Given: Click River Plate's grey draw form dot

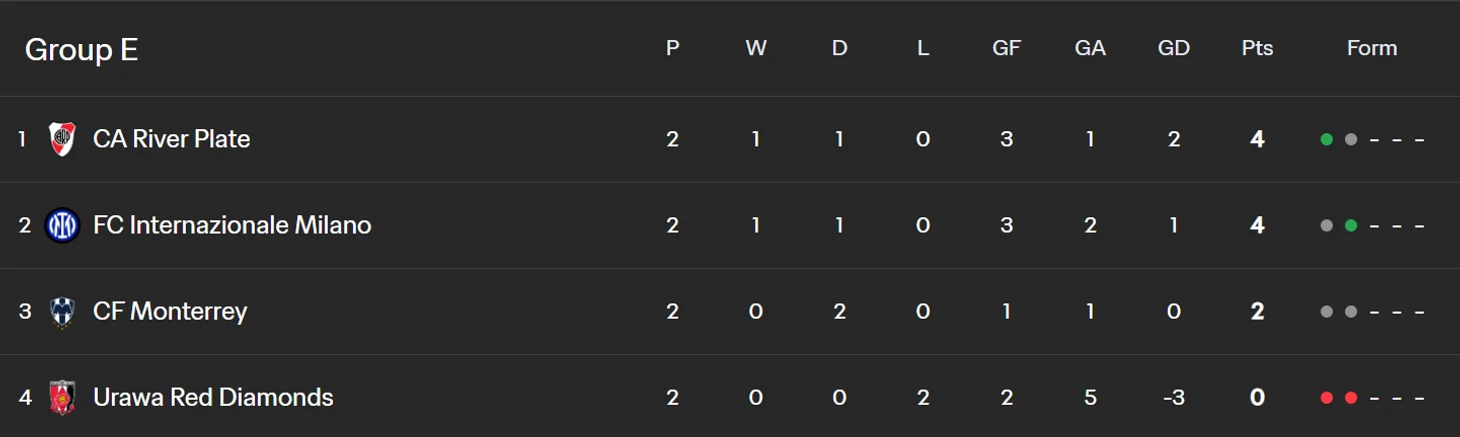Looking at the screenshot, I should click(x=1351, y=140).
